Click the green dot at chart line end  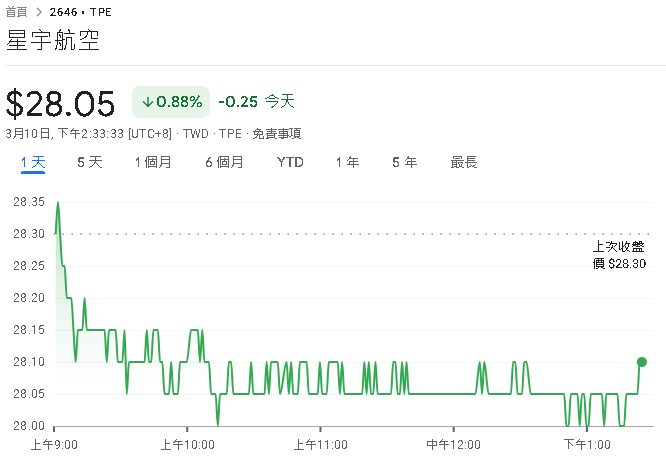[642, 362]
